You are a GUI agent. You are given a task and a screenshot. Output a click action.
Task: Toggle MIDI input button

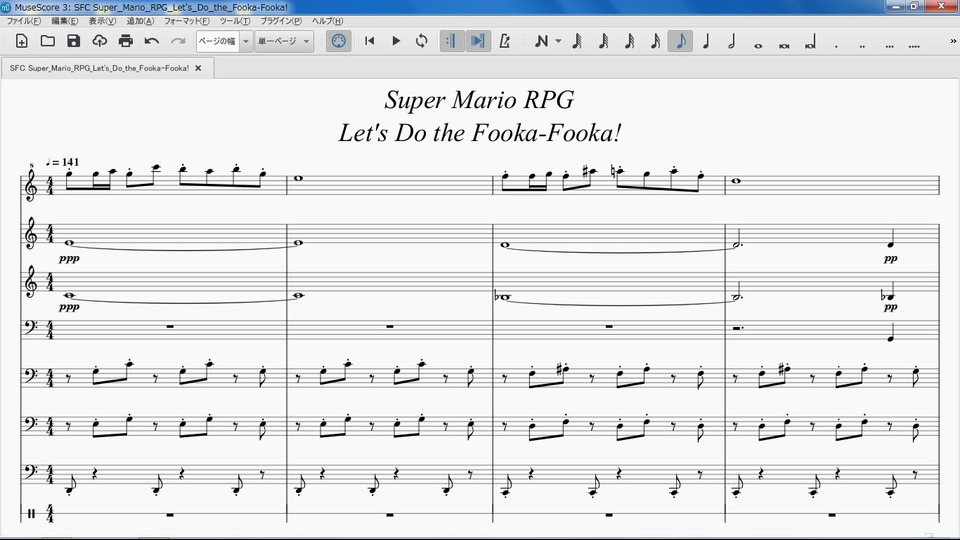(x=338, y=41)
